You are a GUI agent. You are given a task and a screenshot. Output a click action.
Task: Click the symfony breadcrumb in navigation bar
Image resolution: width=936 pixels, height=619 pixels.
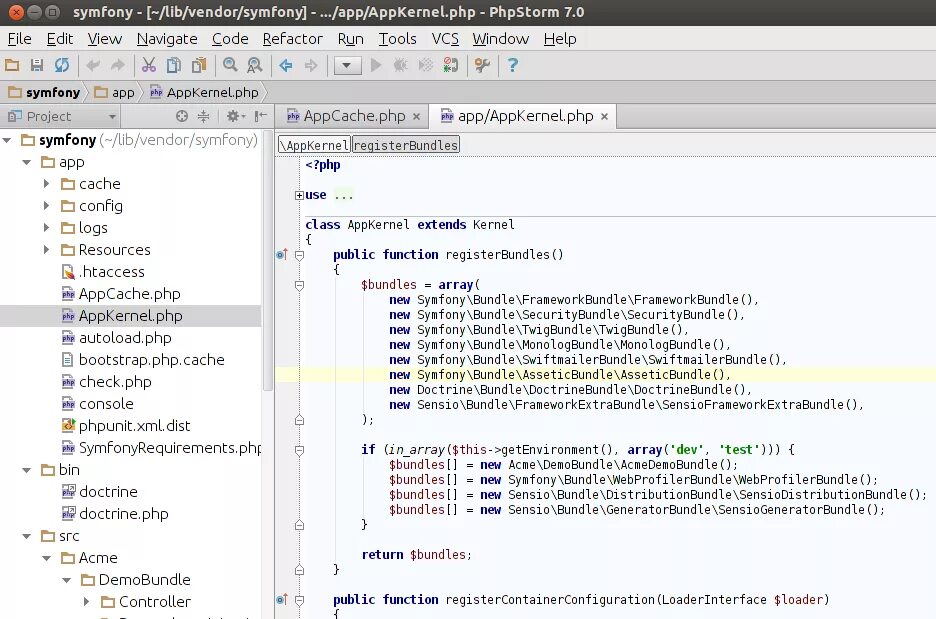[45, 93]
